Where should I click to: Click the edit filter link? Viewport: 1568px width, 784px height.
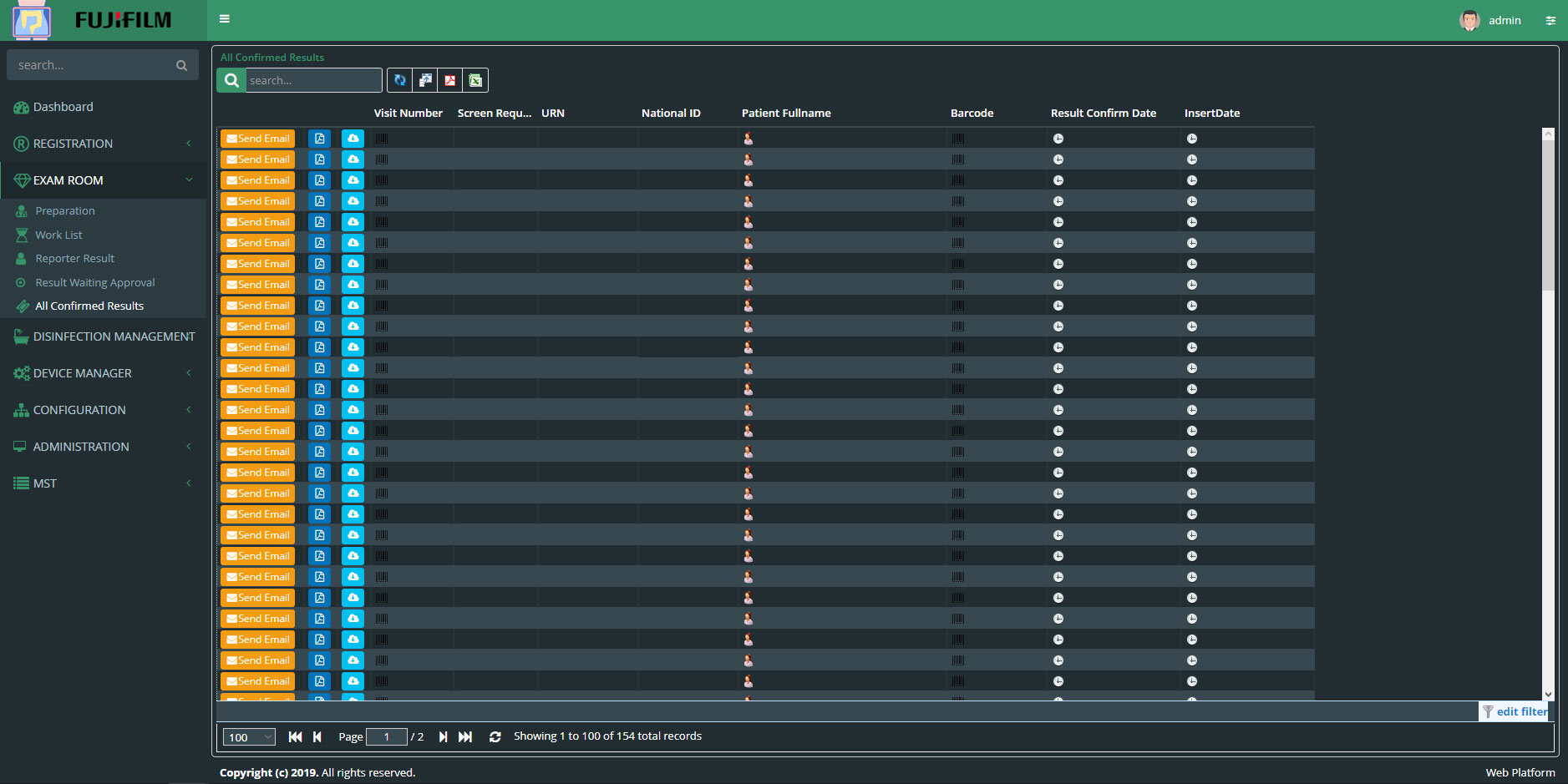point(1515,711)
